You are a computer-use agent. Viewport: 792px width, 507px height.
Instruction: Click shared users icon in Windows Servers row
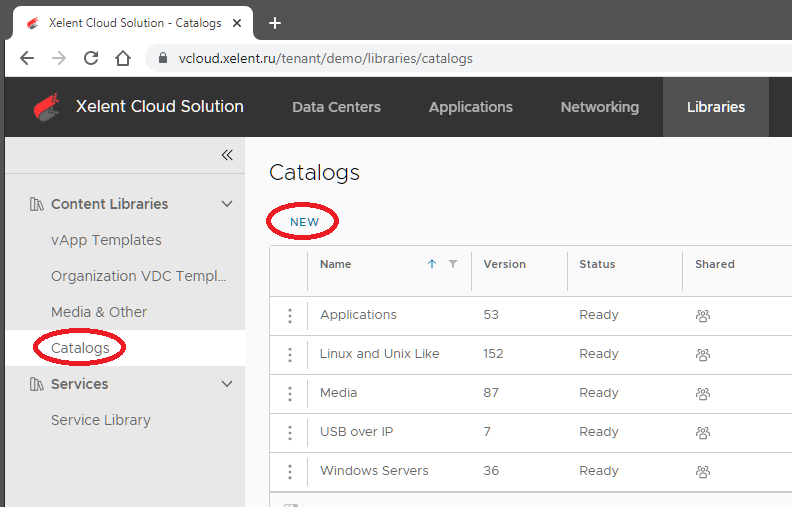point(703,472)
